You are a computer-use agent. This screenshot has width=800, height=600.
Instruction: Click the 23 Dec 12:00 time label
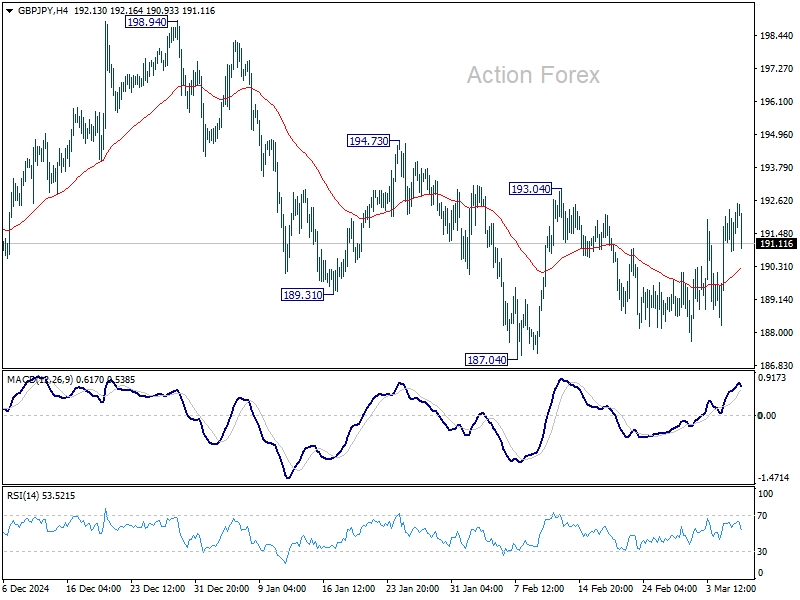point(158,588)
